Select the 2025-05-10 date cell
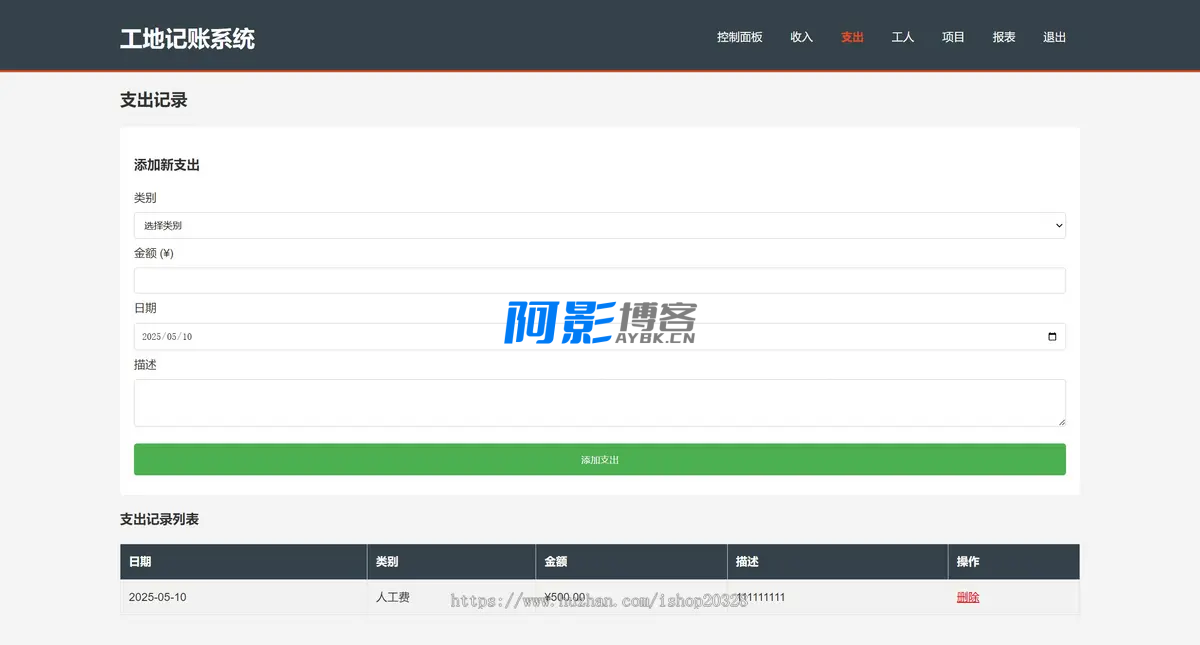The width and height of the screenshot is (1200, 645). [244, 598]
